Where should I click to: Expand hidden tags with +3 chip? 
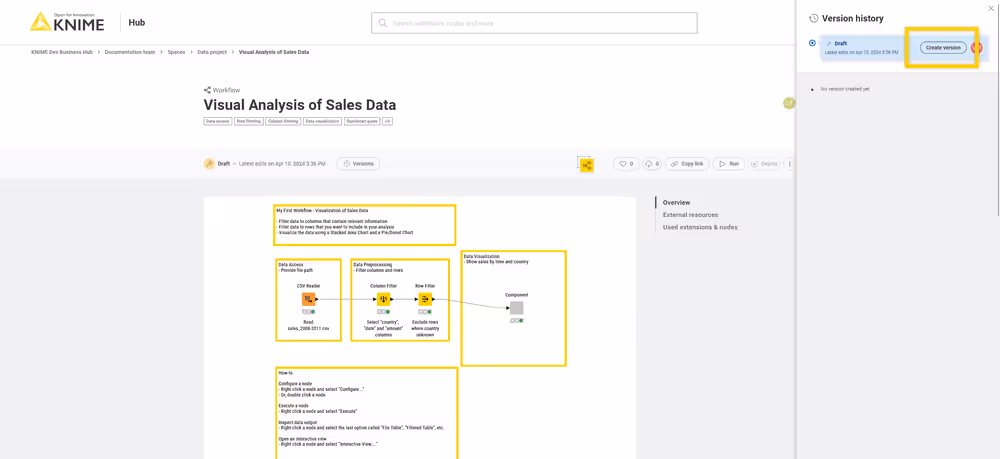(387, 121)
